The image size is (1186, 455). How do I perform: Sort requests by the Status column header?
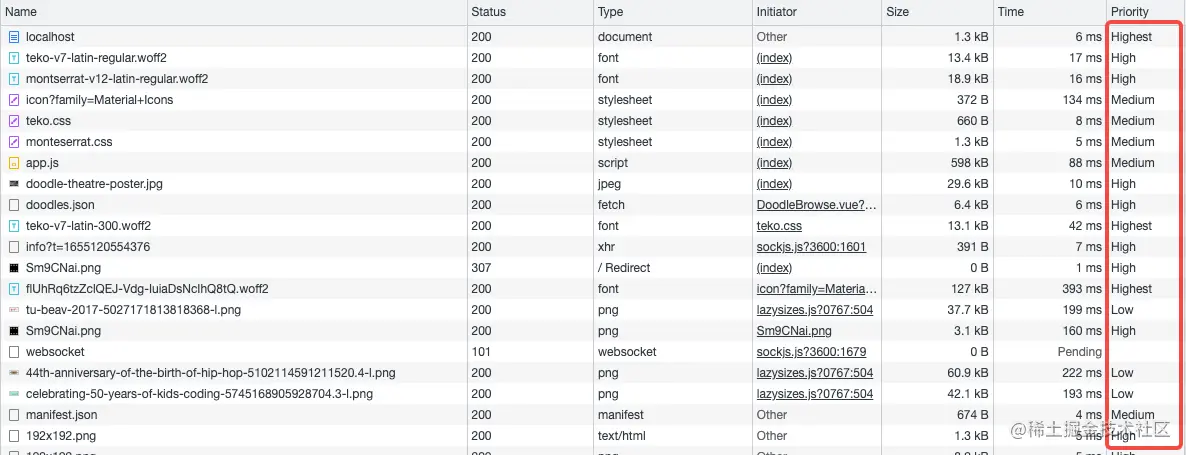489,12
